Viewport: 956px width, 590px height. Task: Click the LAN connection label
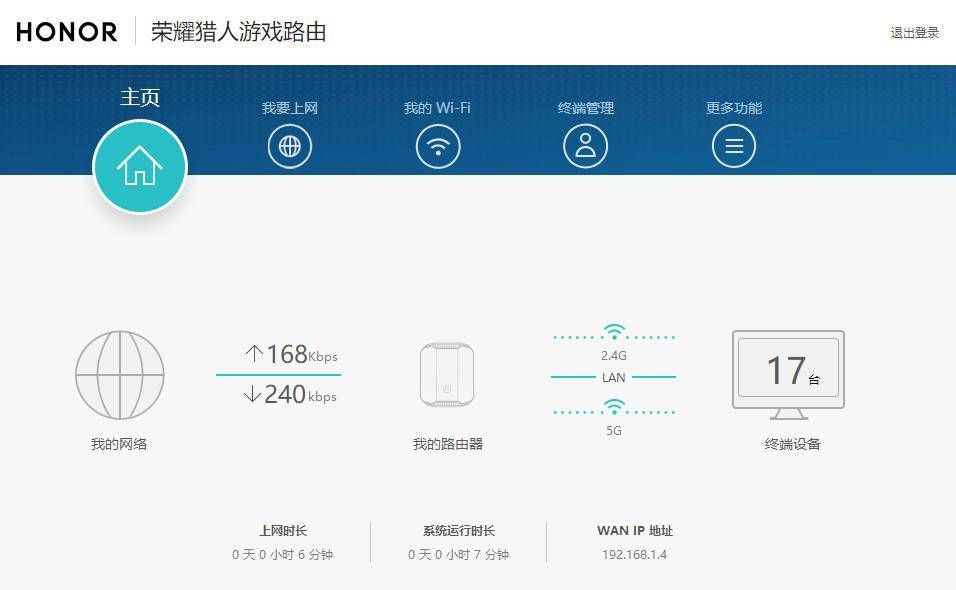pos(613,378)
